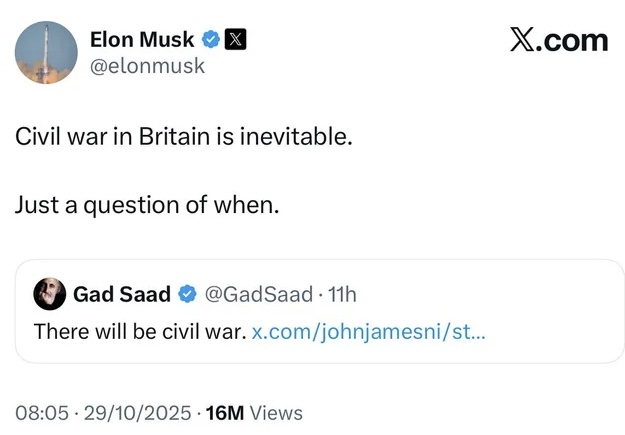Open the @elonmusk handle link
625x435 pixels.
147,66
